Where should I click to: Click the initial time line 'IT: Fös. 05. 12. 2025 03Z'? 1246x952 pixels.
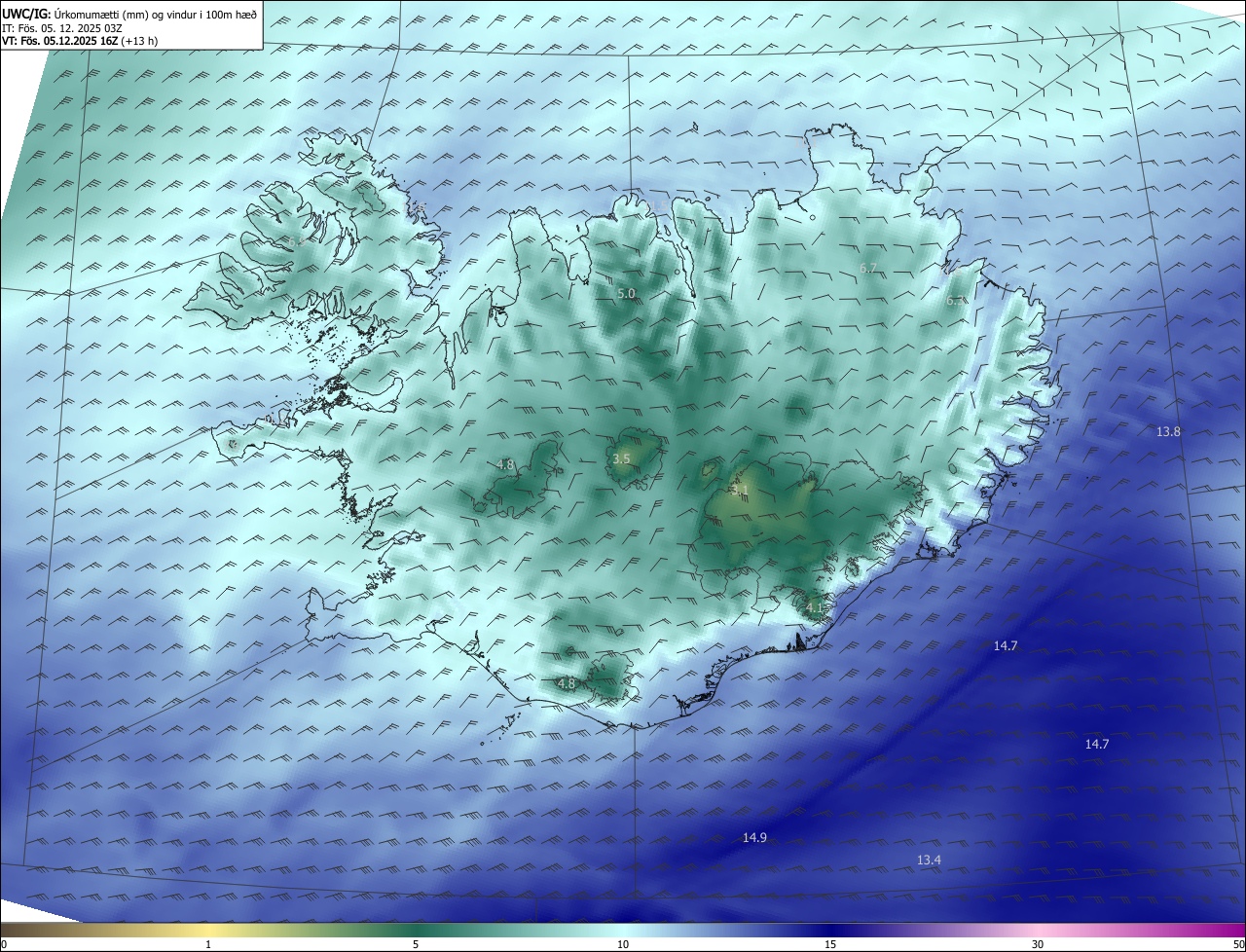pyautogui.click(x=62, y=27)
